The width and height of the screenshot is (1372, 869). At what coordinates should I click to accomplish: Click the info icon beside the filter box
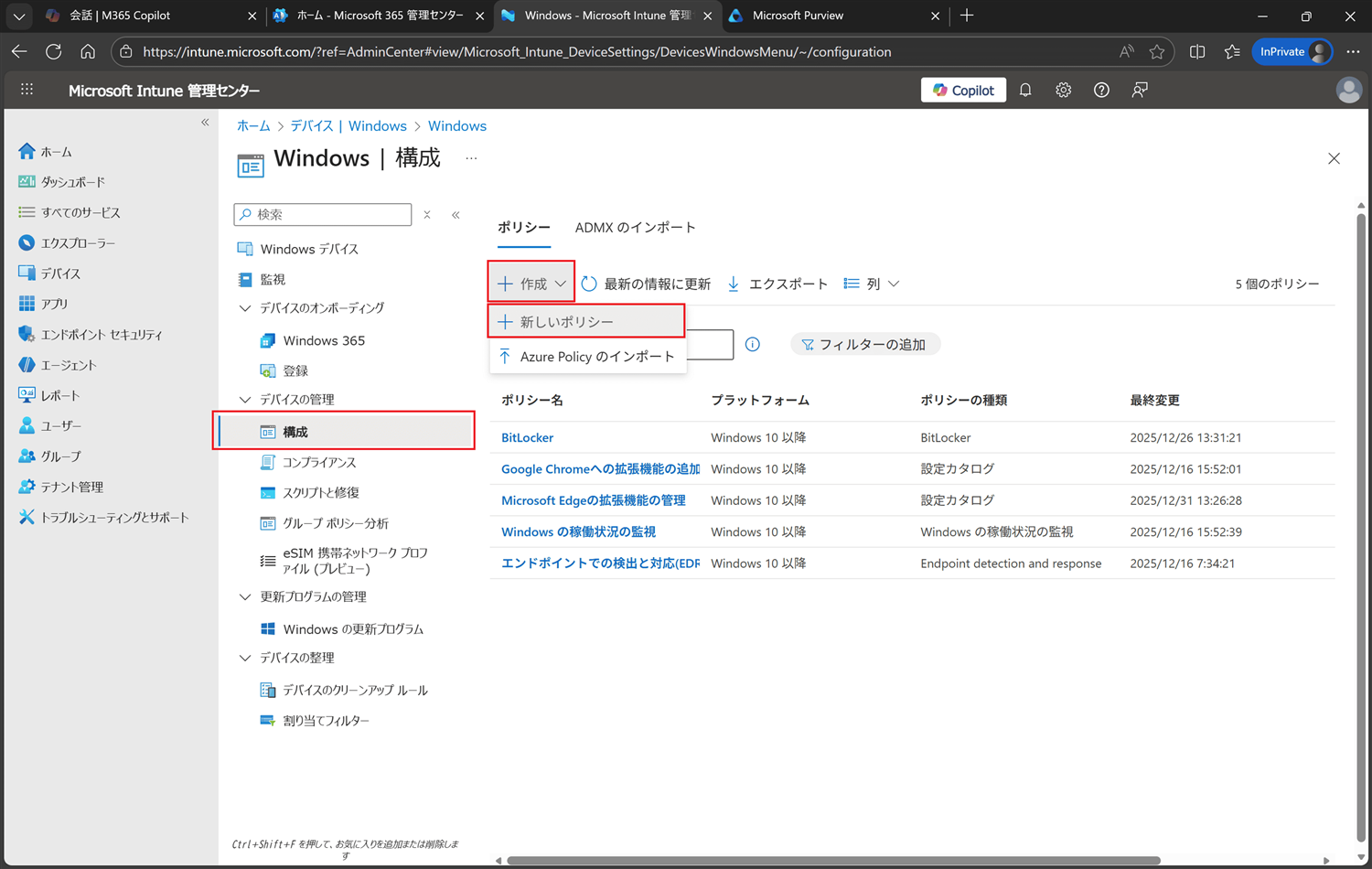tap(752, 344)
